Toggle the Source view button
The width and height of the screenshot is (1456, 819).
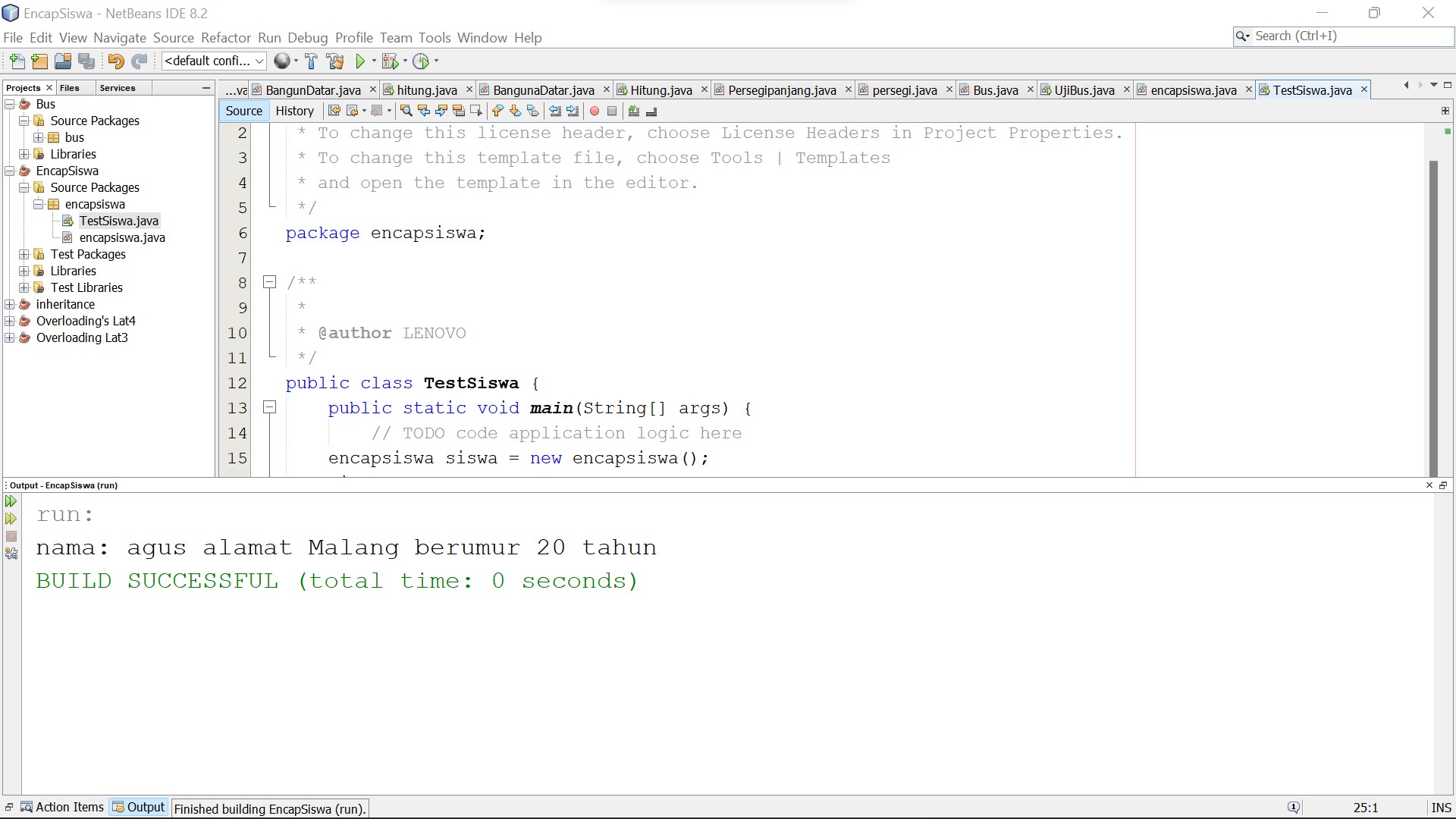[x=243, y=111]
